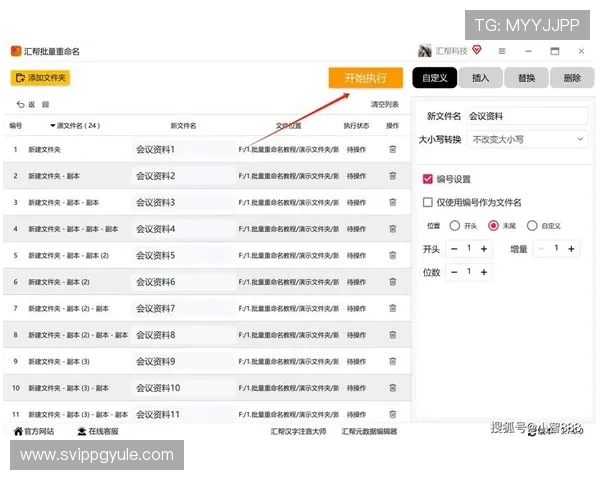
Task: Select the row 新建文件夹 - 副本 (3)
Action: [207, 361]
